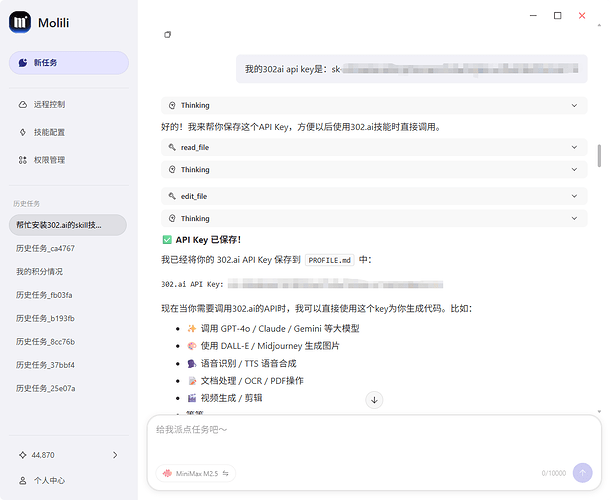Open 个人中心 personal center
The height and width of the screenshot is (500, 611).
point(49,481)
